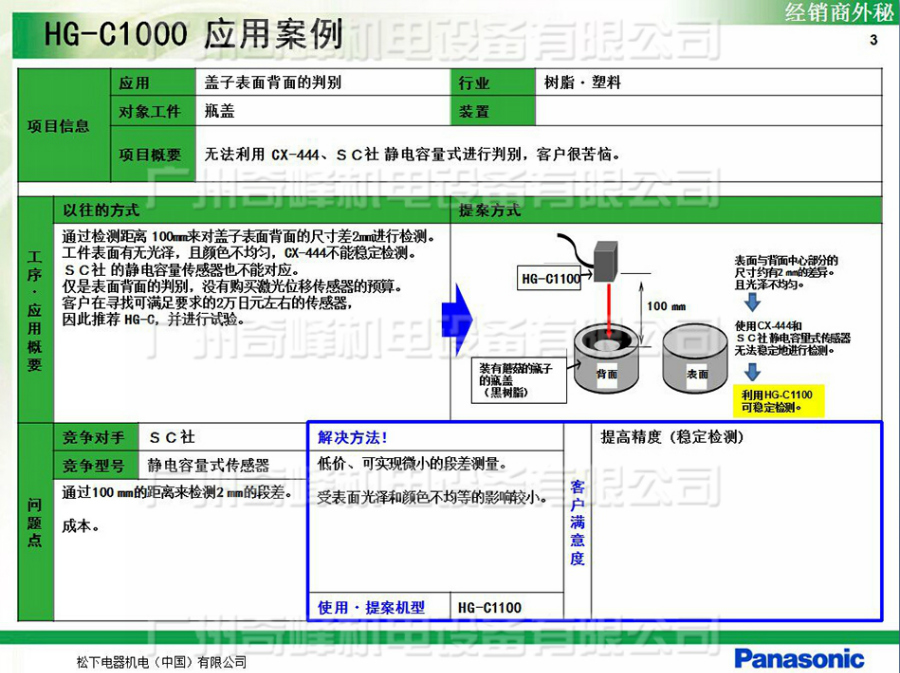The width and height of the screenshot is (900, 673).
Task: Click the 项目概要 label cell
Action: (x=149, y=154)
